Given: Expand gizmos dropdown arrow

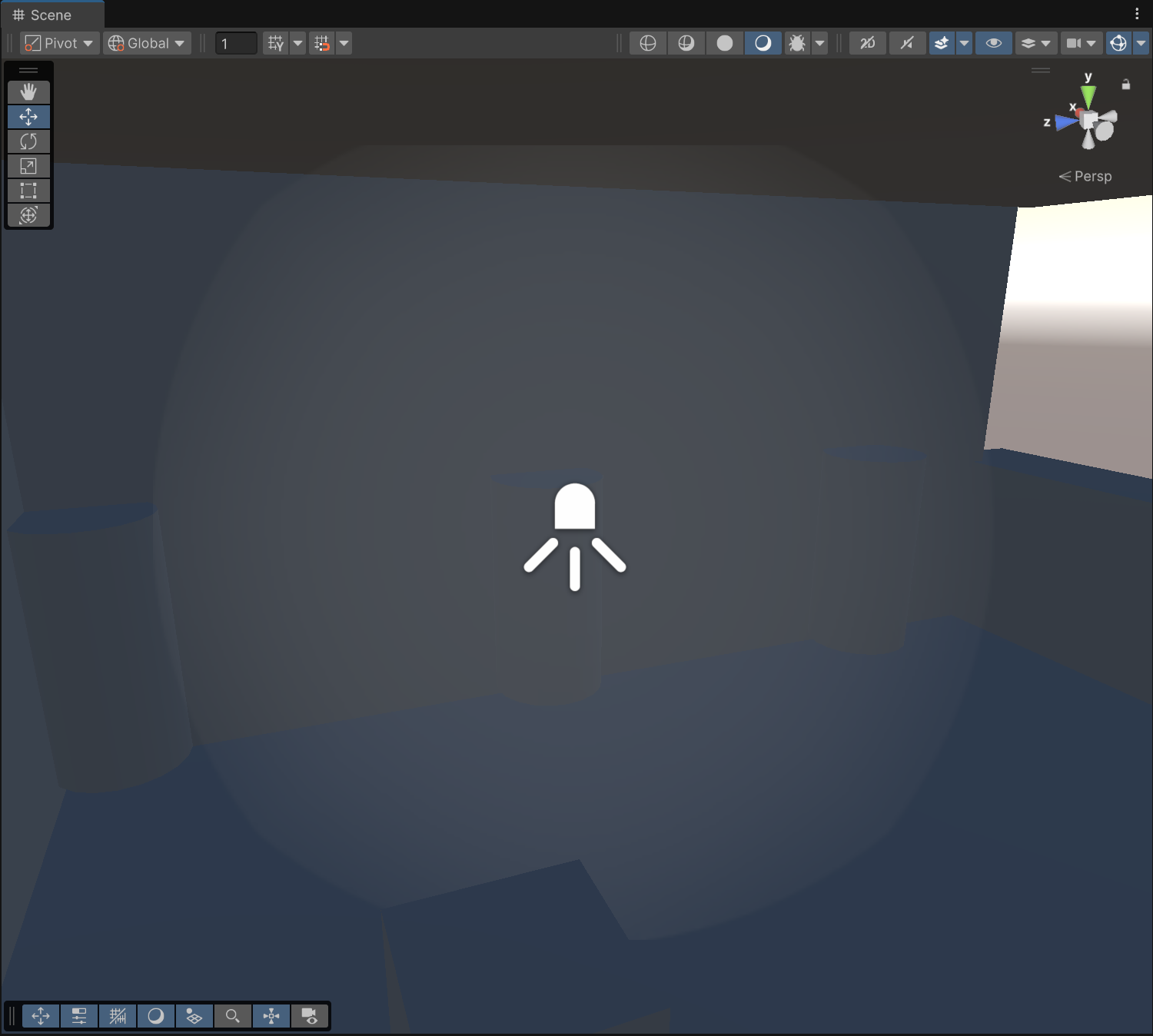Looking at the screenshot, I should click(1141, 43).
